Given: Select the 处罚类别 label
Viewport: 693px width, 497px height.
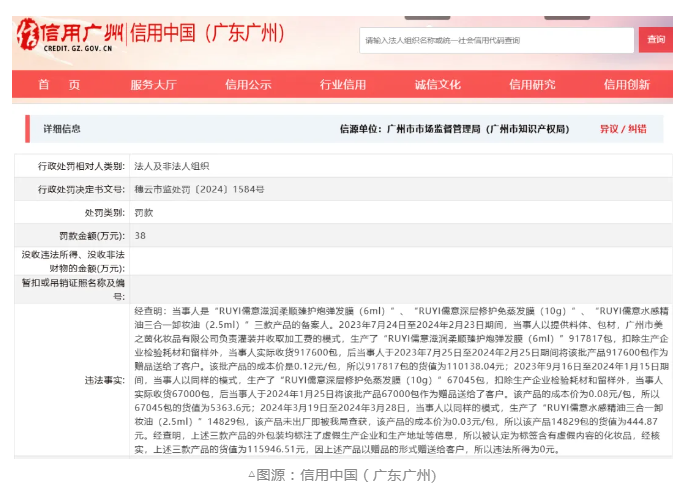Looking at the screenshot, I should point(104,213).
